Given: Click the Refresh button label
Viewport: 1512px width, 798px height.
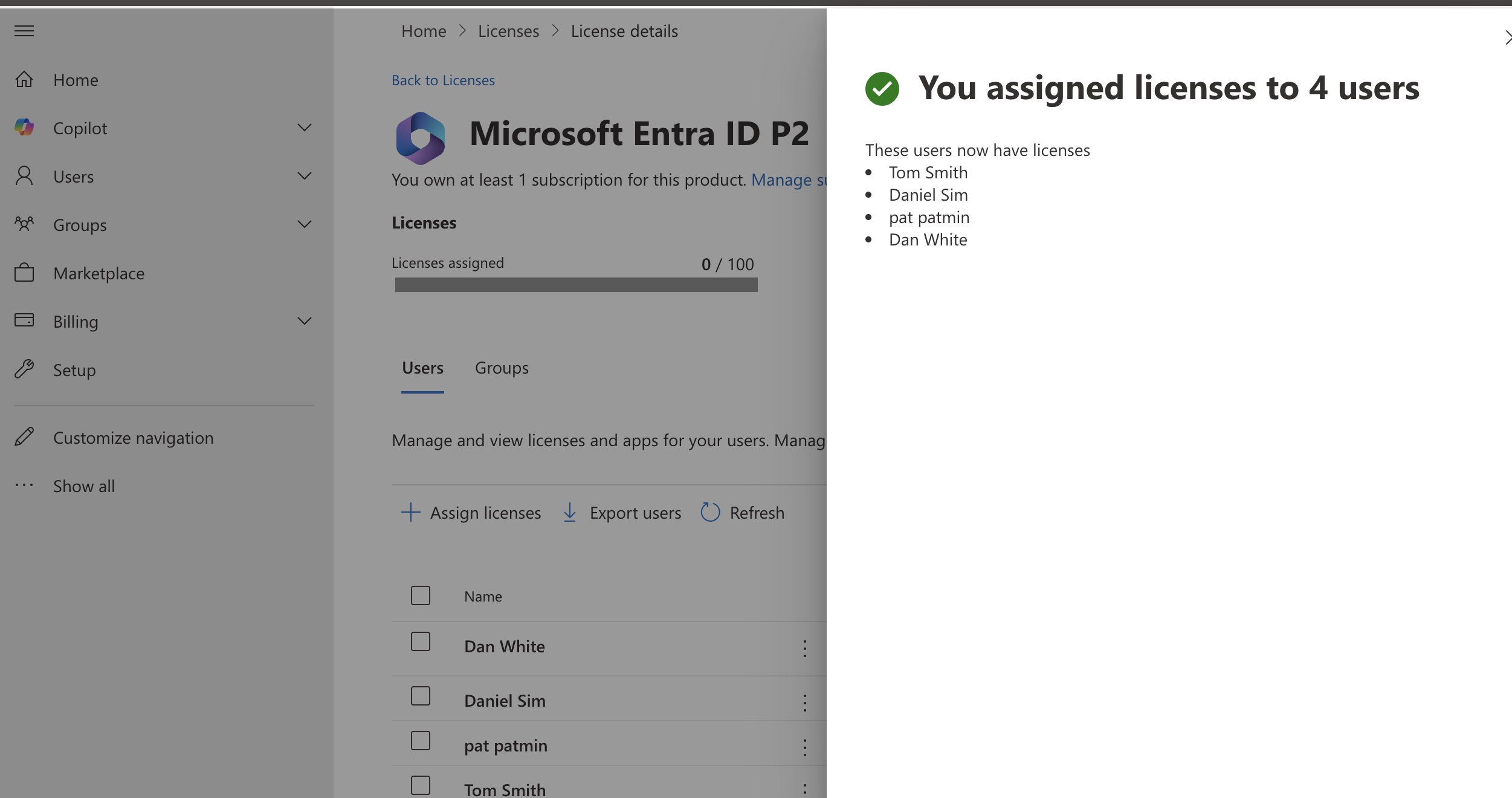Looking at the screenshot, I should [757, 513].
